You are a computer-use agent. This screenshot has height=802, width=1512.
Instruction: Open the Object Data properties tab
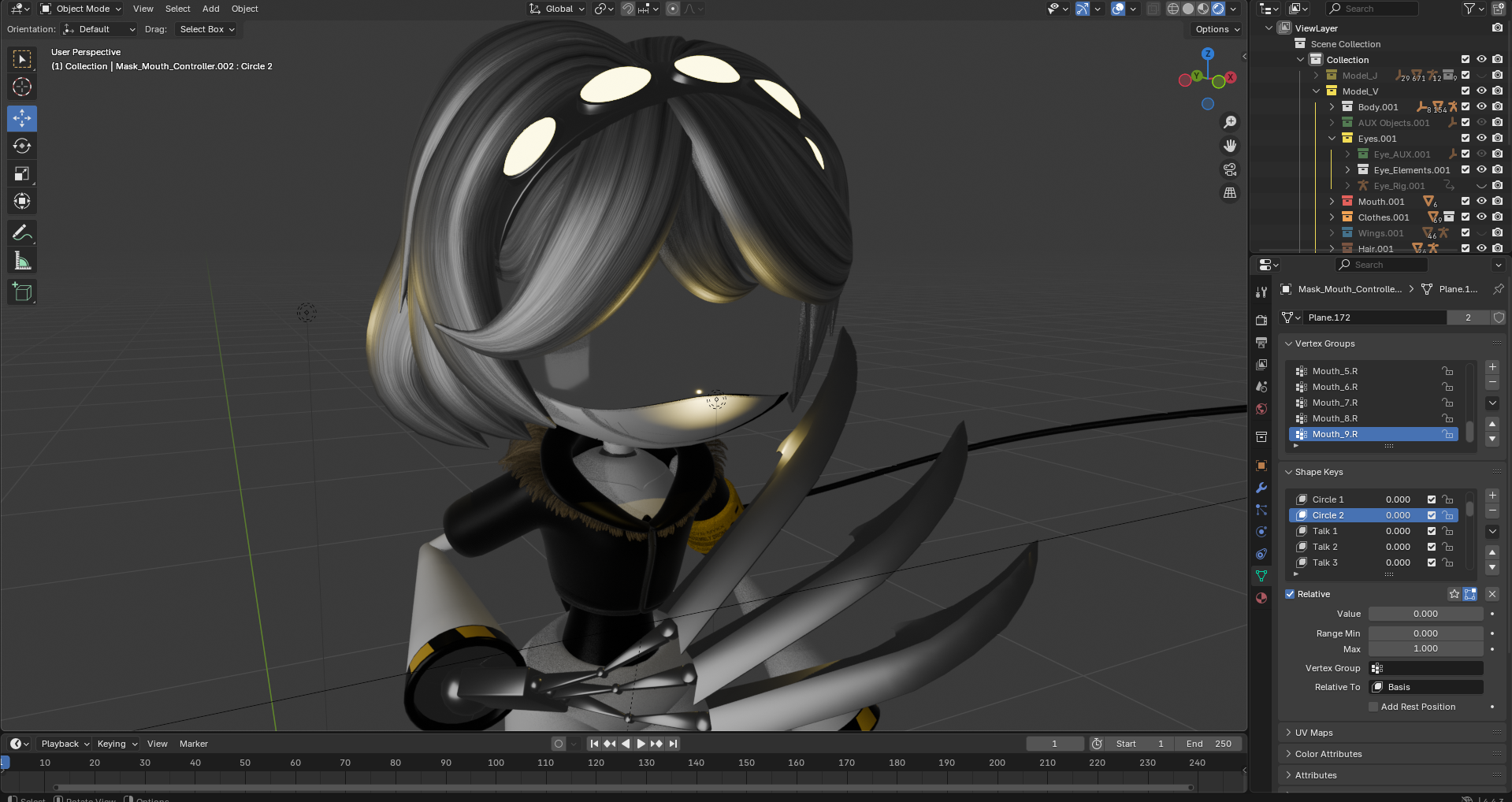click(x=1261, y=576)
